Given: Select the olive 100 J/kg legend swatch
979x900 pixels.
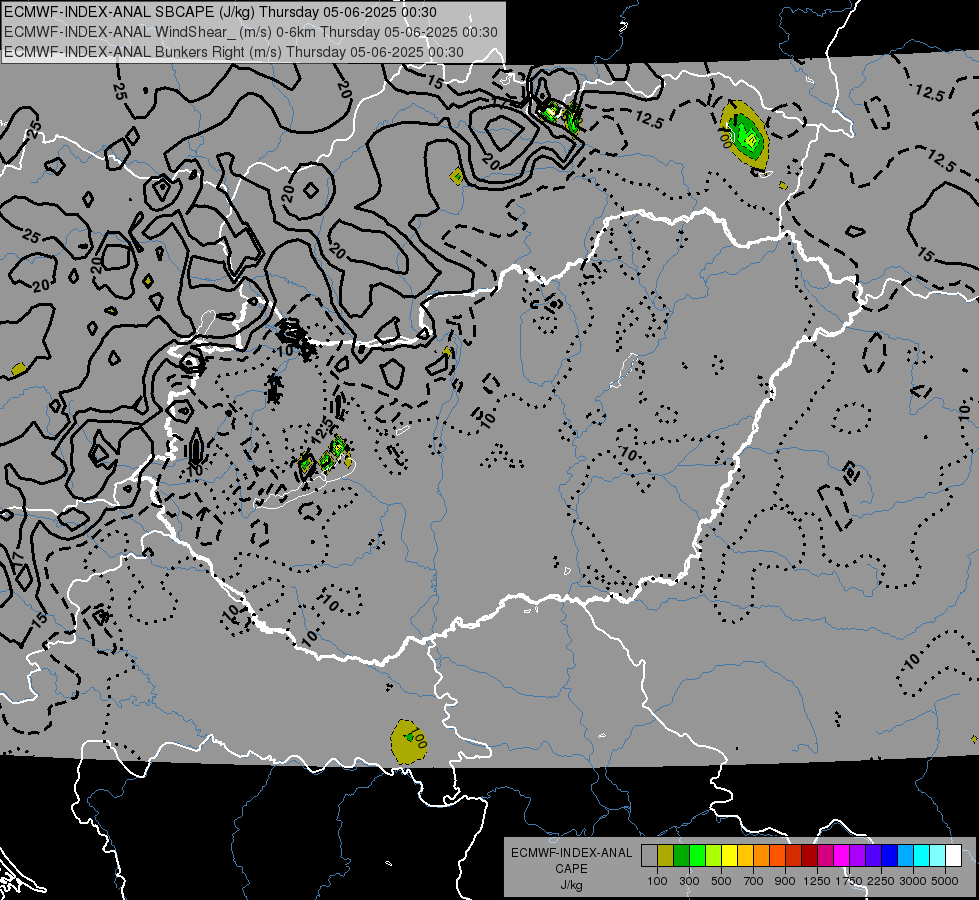Looking at the screenshot, I should (x=666, y=856).
